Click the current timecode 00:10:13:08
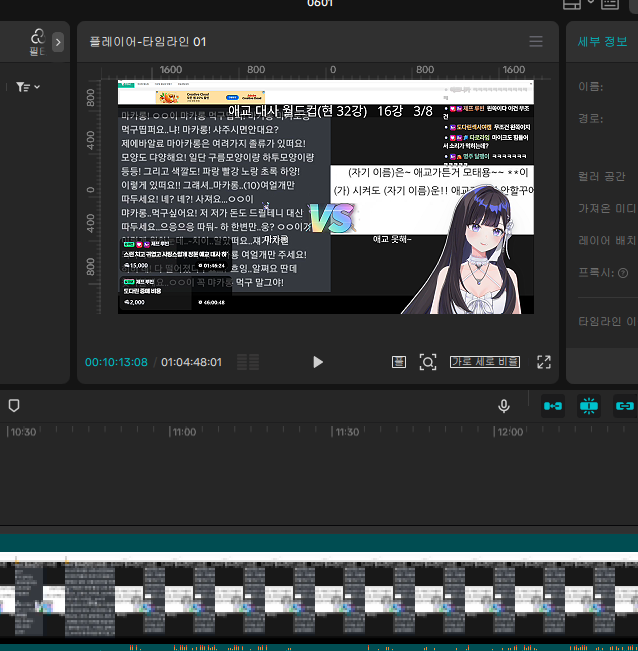The height and width of the screenshot is (651, 638). pyautogui.click(x=116, y=362)
